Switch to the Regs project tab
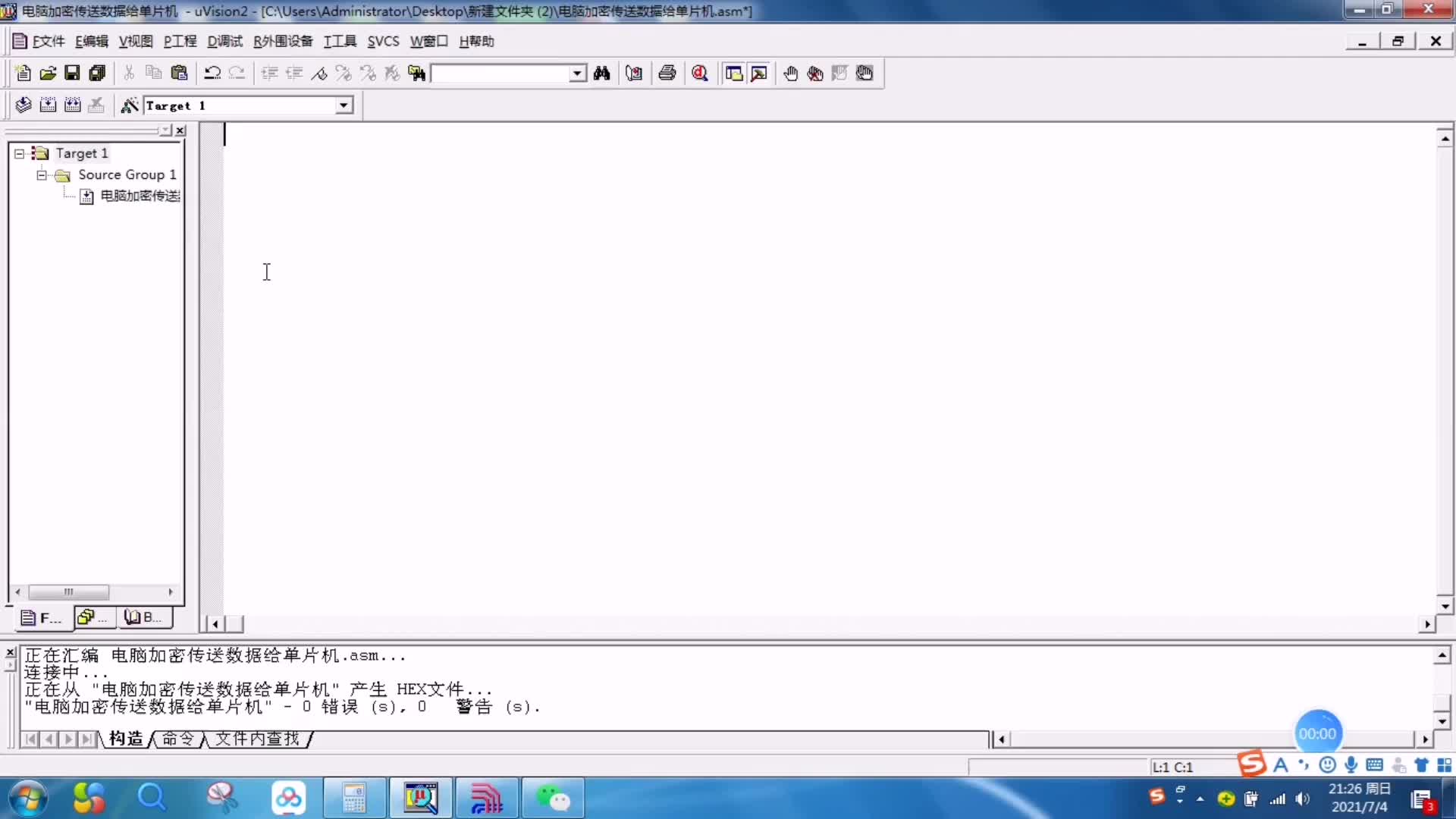1456x819 pixels. (94, 618)
